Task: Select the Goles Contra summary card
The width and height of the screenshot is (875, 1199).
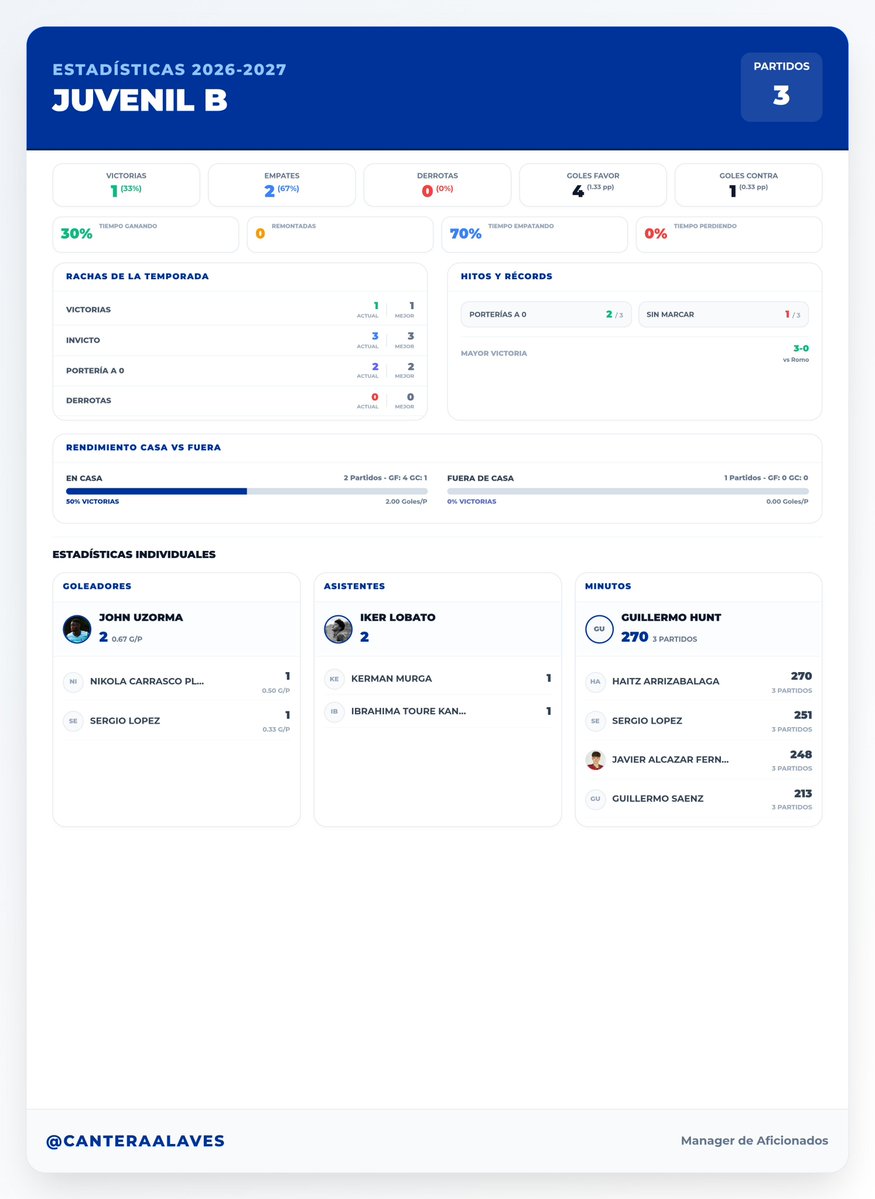Action: click(x=748, y=185)
